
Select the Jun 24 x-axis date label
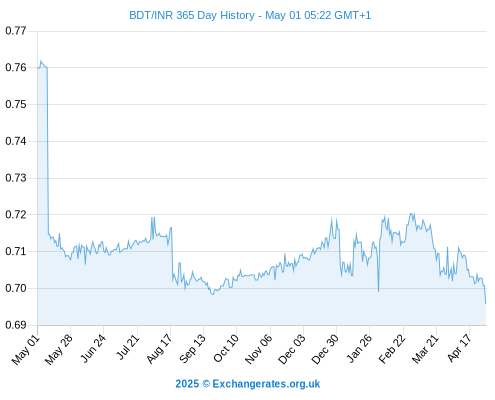pyautogui.click(x=93, y=349)
